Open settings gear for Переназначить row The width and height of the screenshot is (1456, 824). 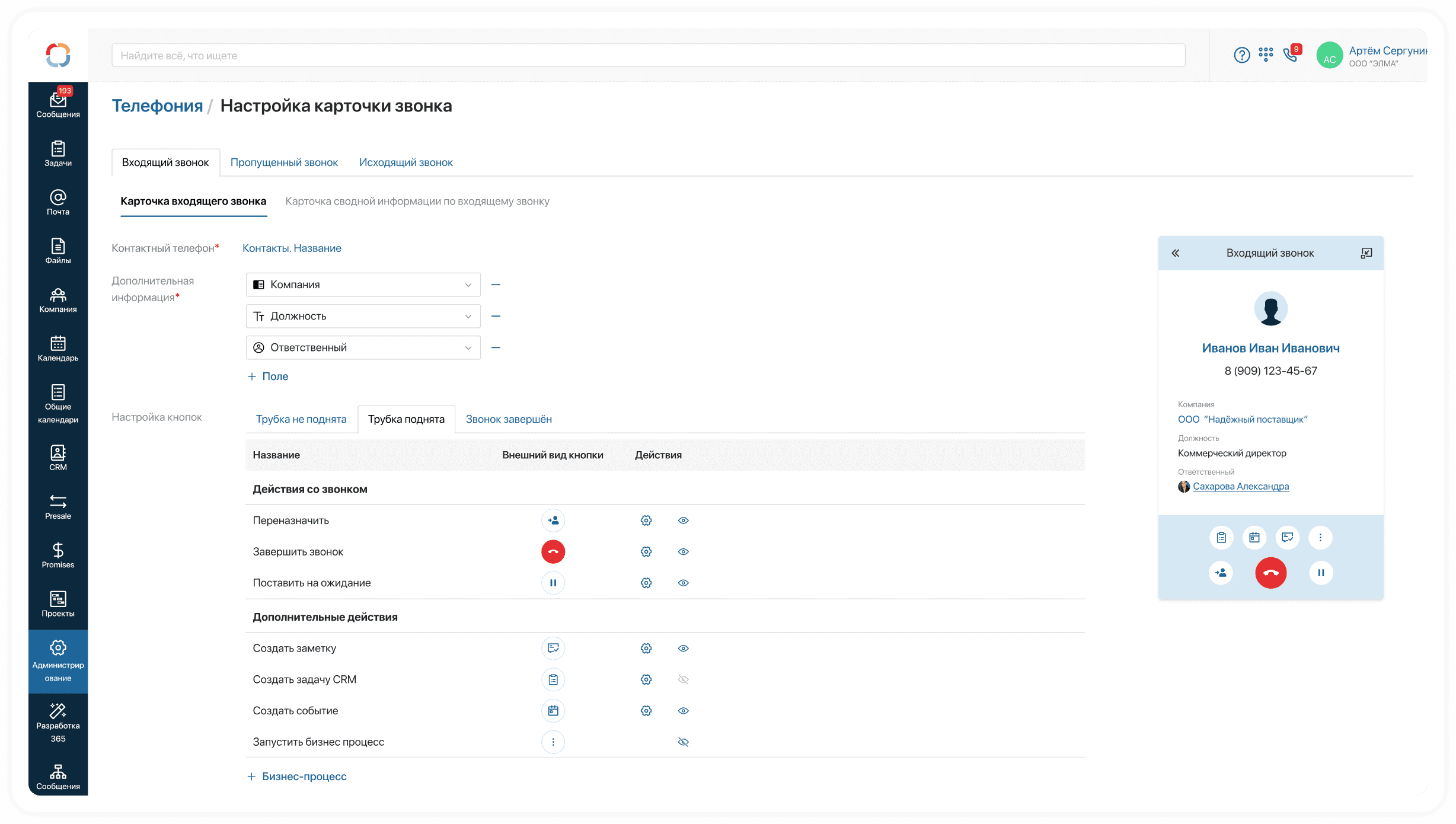coord(646,520)
